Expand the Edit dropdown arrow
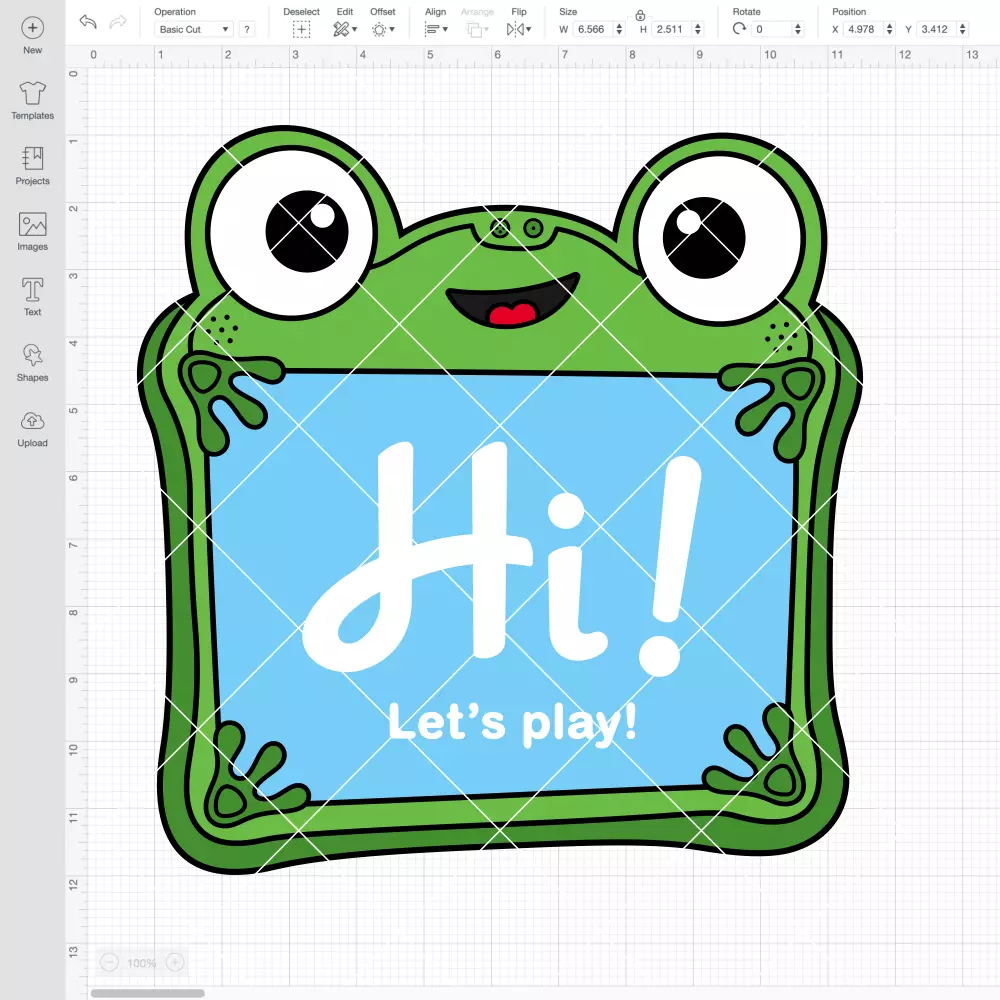Screen dimensions: 1000x1000 355,29
